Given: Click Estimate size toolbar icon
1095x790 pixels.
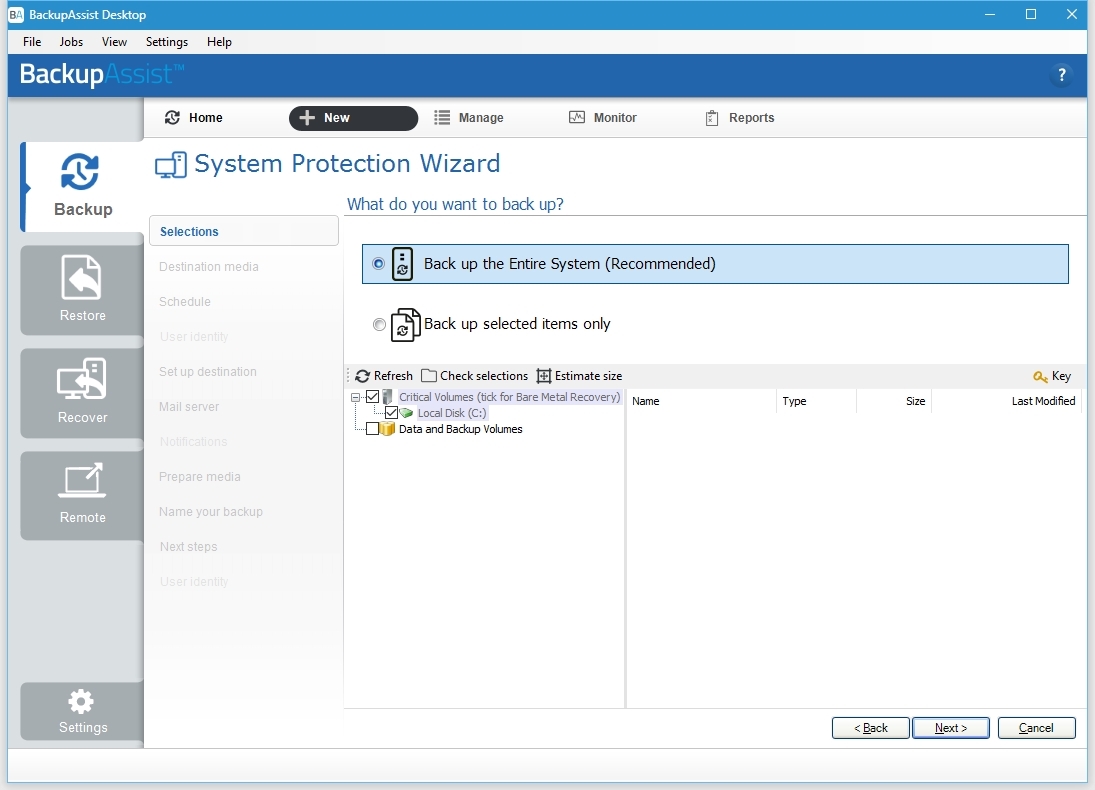Looking at the screenshot, I should click(x=544, y=376).
